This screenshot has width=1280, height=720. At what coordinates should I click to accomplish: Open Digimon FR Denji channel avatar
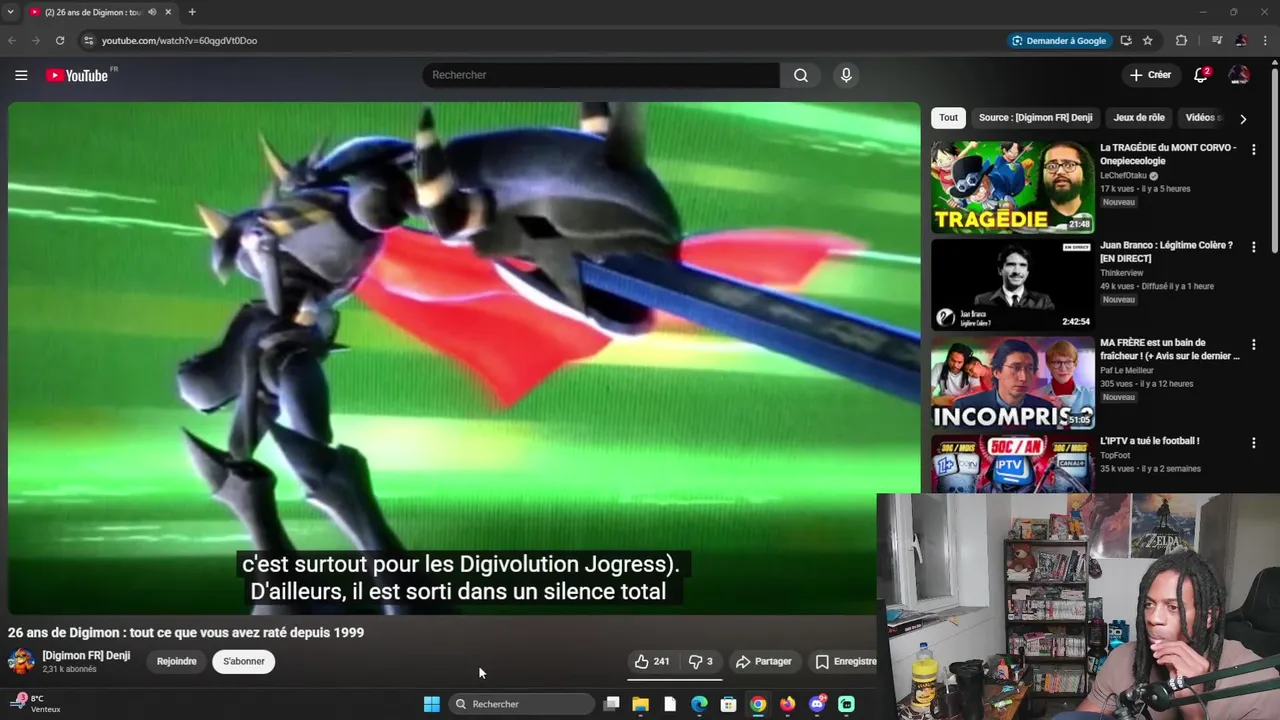(21, 661)
